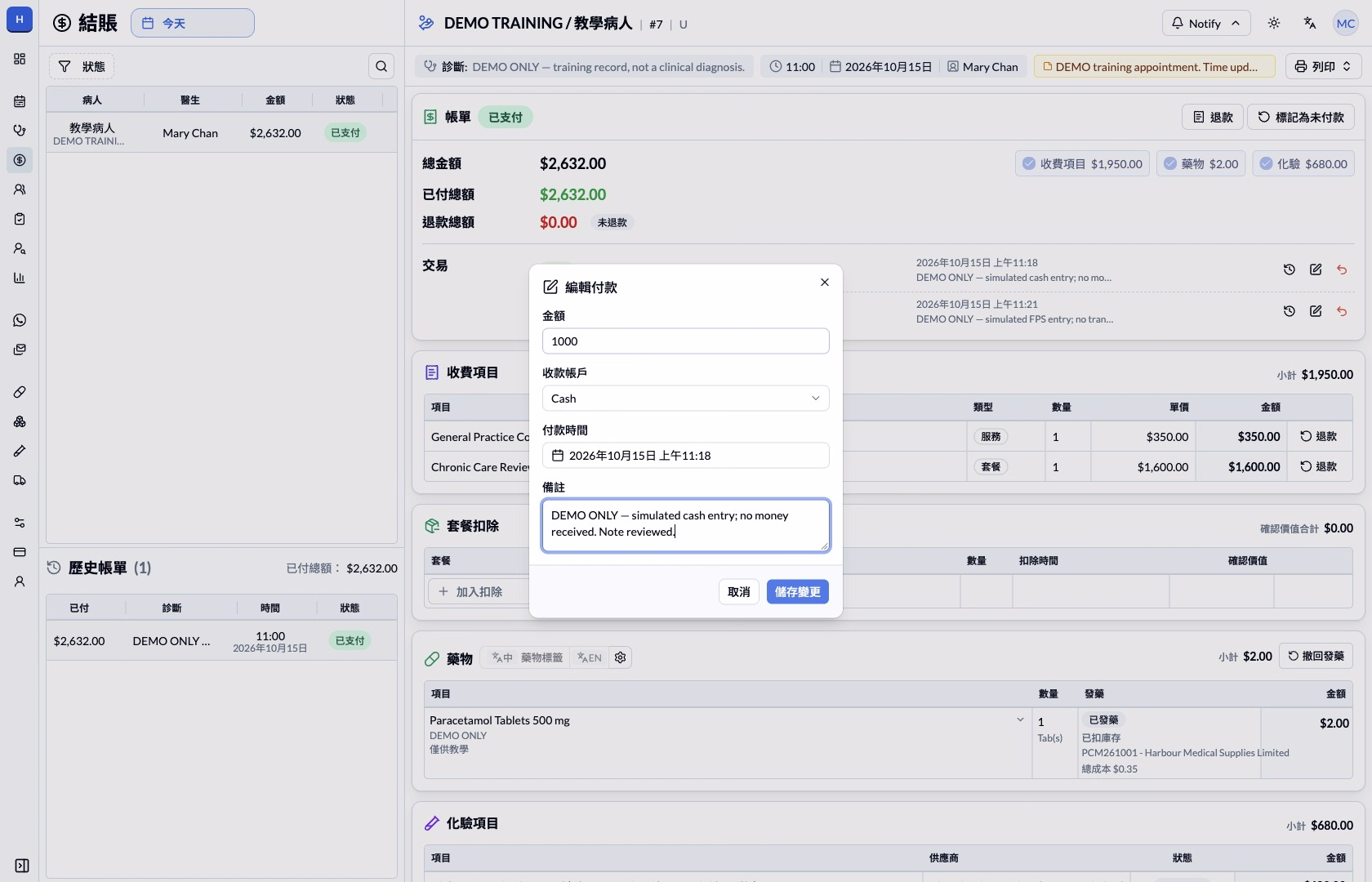1372x882 pixels.
Task: Open the 今天 date picker
Action: pos(193,23)
